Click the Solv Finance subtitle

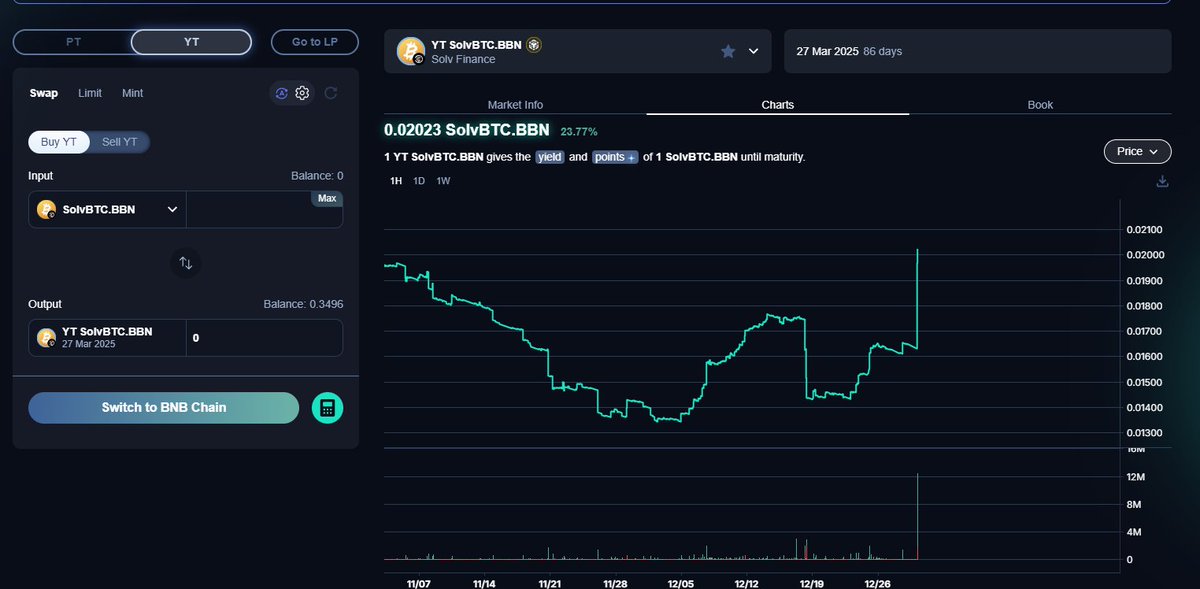[x=464, y=60]
